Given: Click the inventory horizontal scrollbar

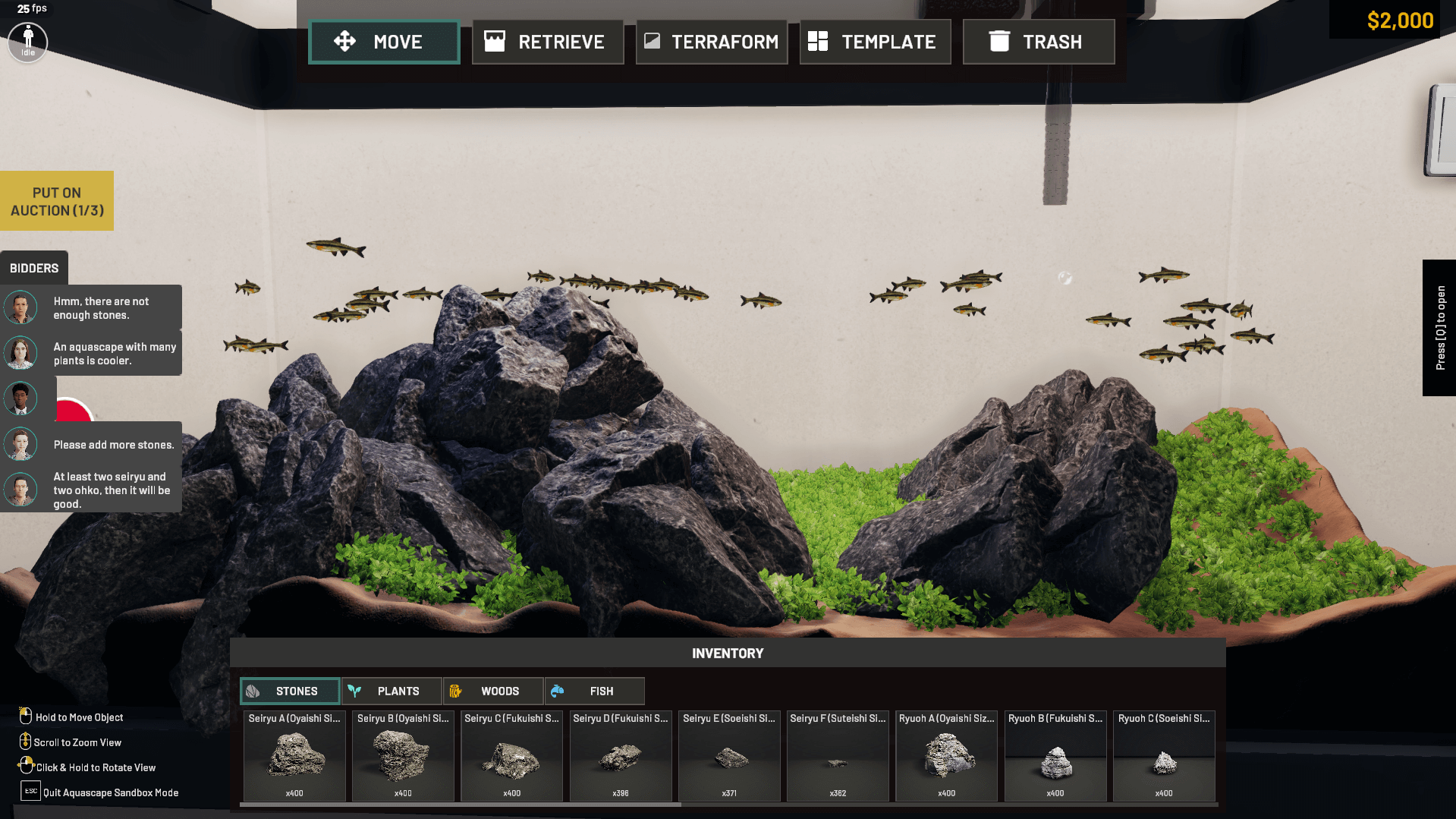Looking at the screenshot, I should [461, 805].
